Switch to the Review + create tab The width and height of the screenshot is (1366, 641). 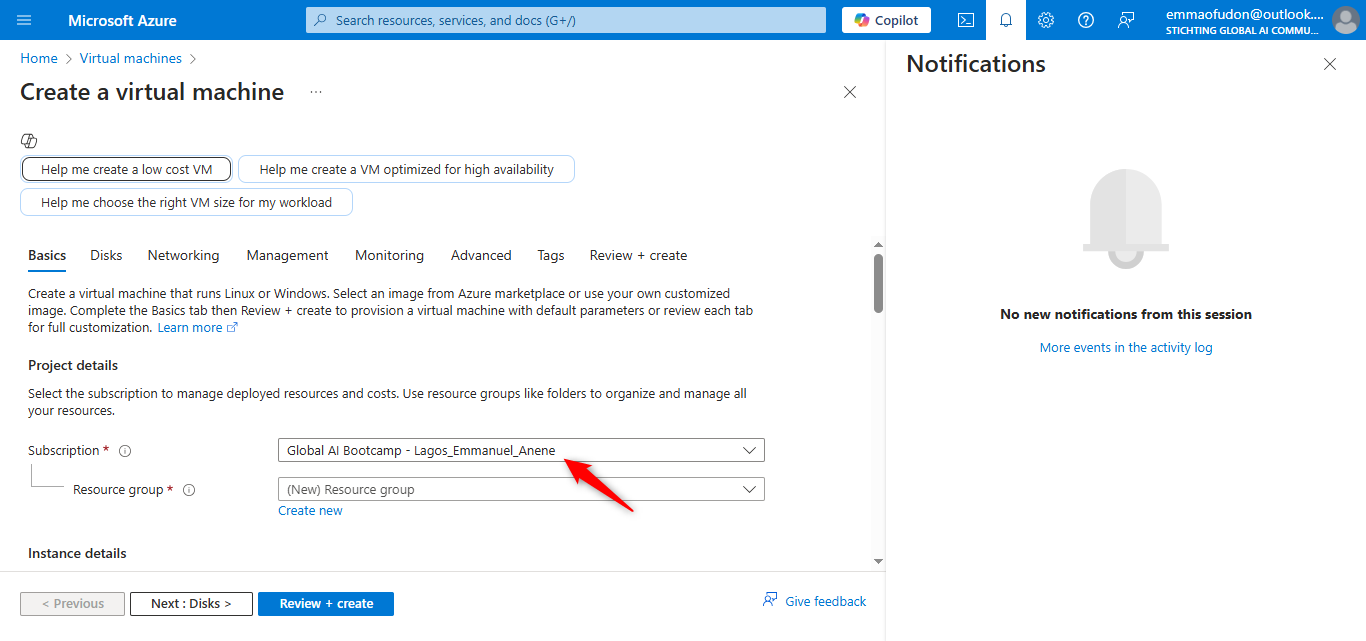point(638,255)
